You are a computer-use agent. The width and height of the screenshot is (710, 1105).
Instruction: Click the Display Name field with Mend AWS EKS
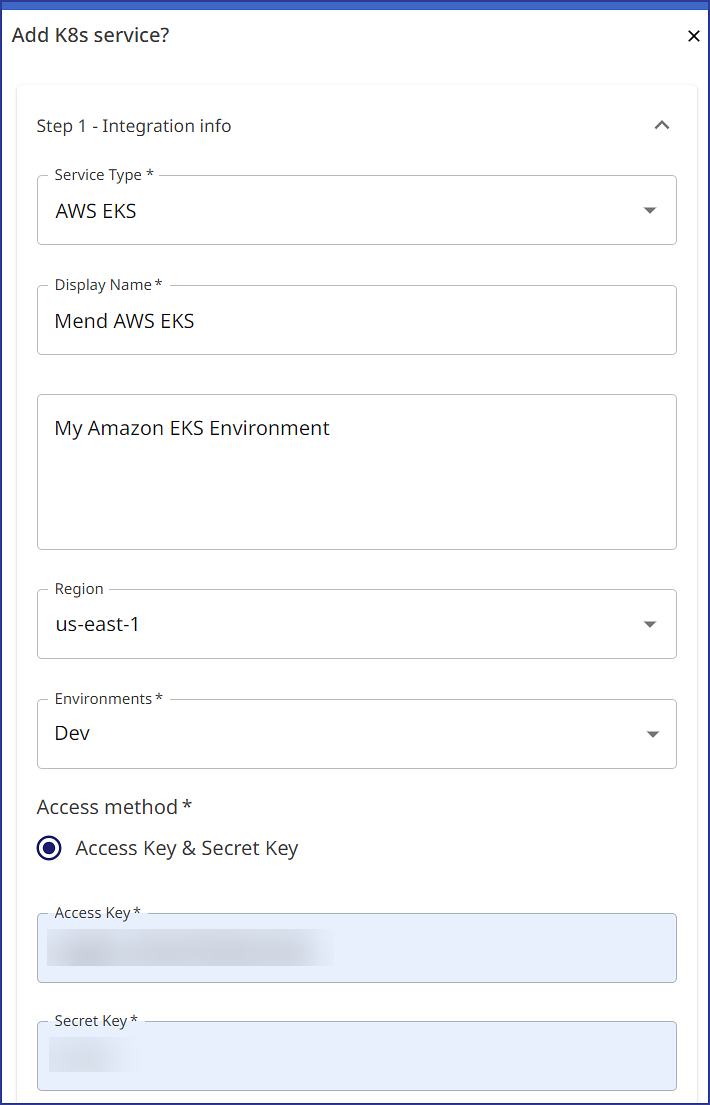(356, 322)
